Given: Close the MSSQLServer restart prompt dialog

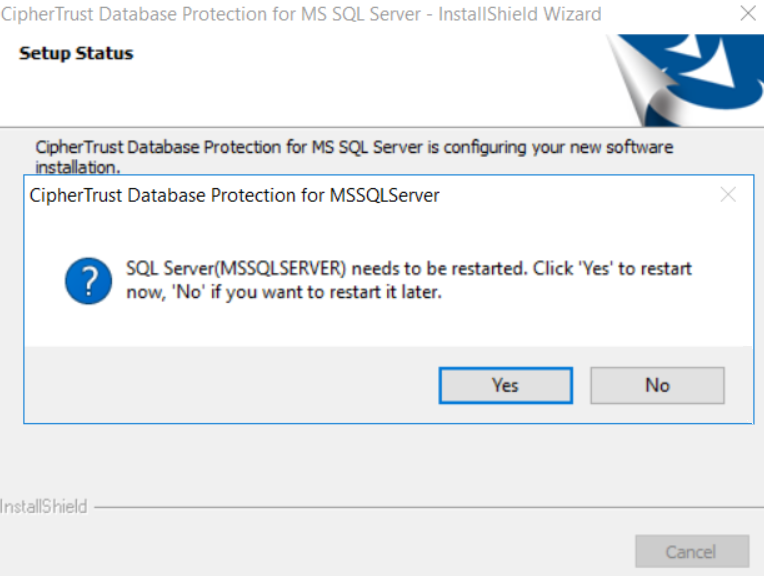Looking at the screenshot, I should point(728,195).
